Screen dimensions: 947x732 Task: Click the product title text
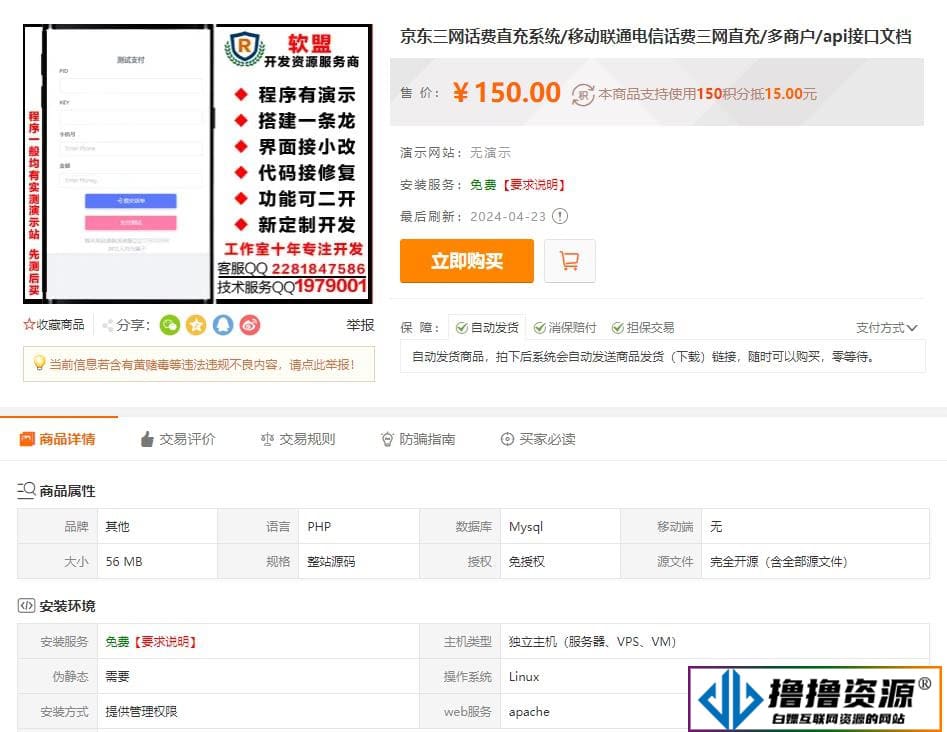pos(655,37)
